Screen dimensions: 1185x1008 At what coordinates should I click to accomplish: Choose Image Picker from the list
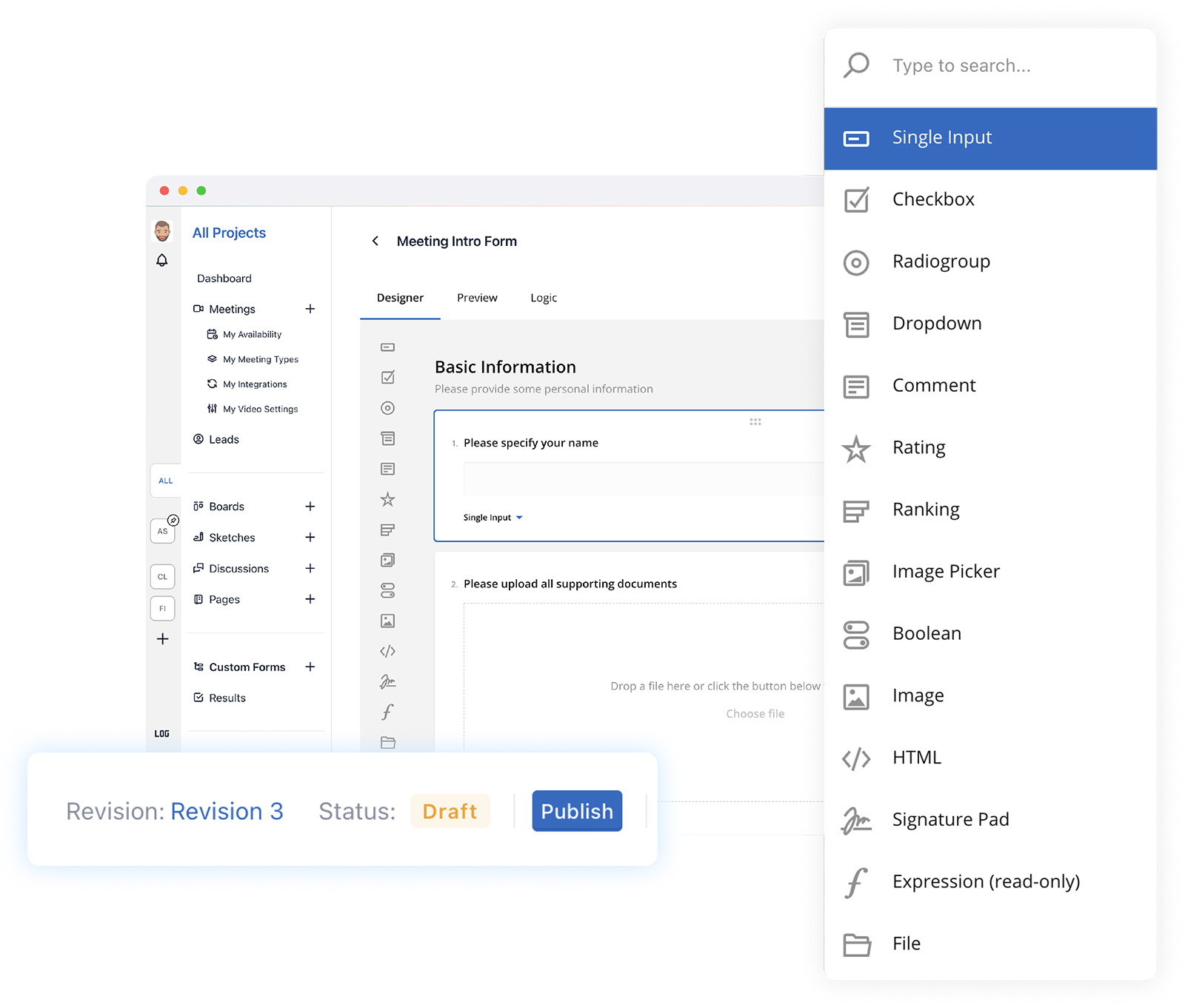tap(990, 573)
